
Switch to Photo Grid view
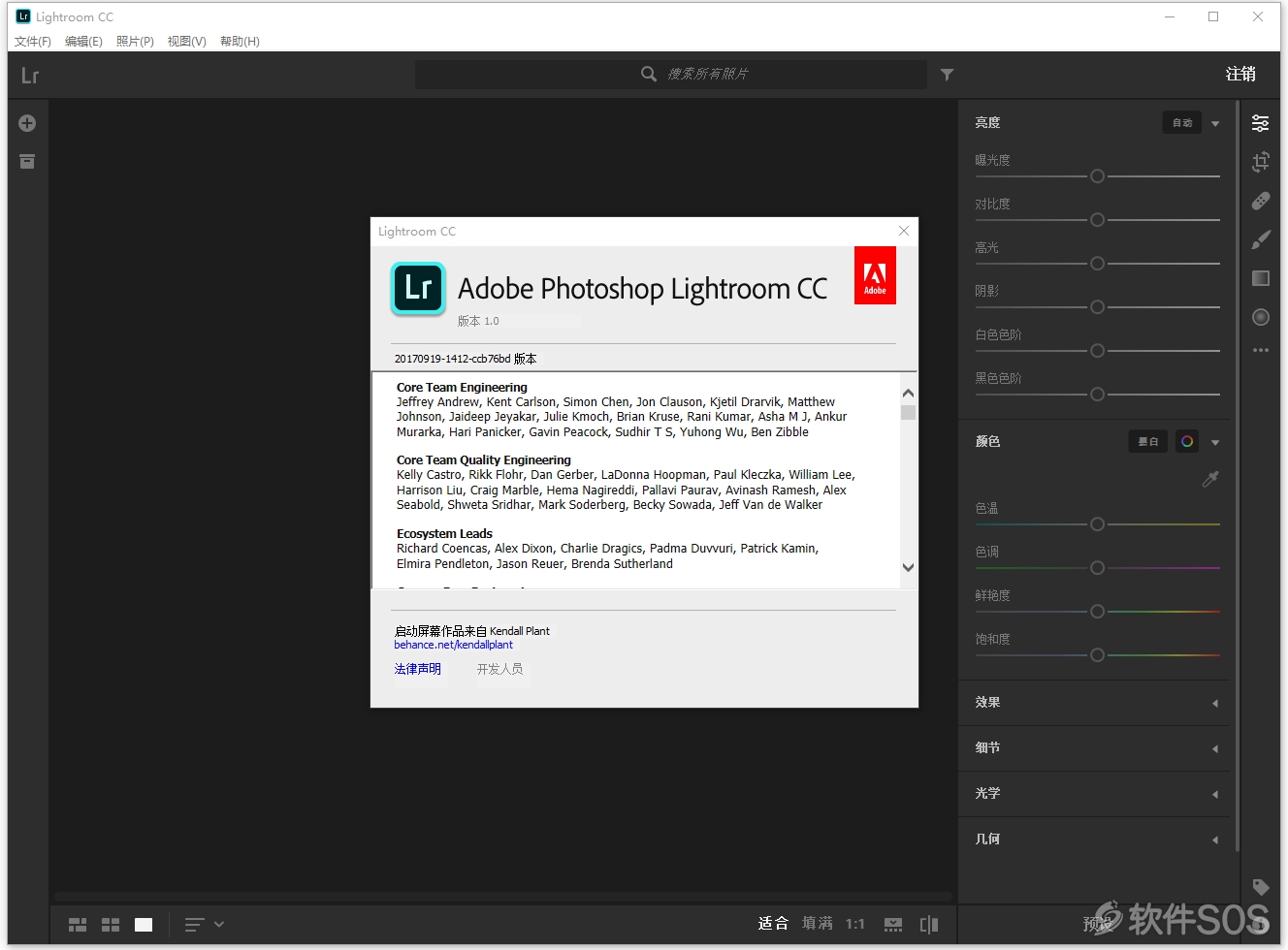[78, 925]
